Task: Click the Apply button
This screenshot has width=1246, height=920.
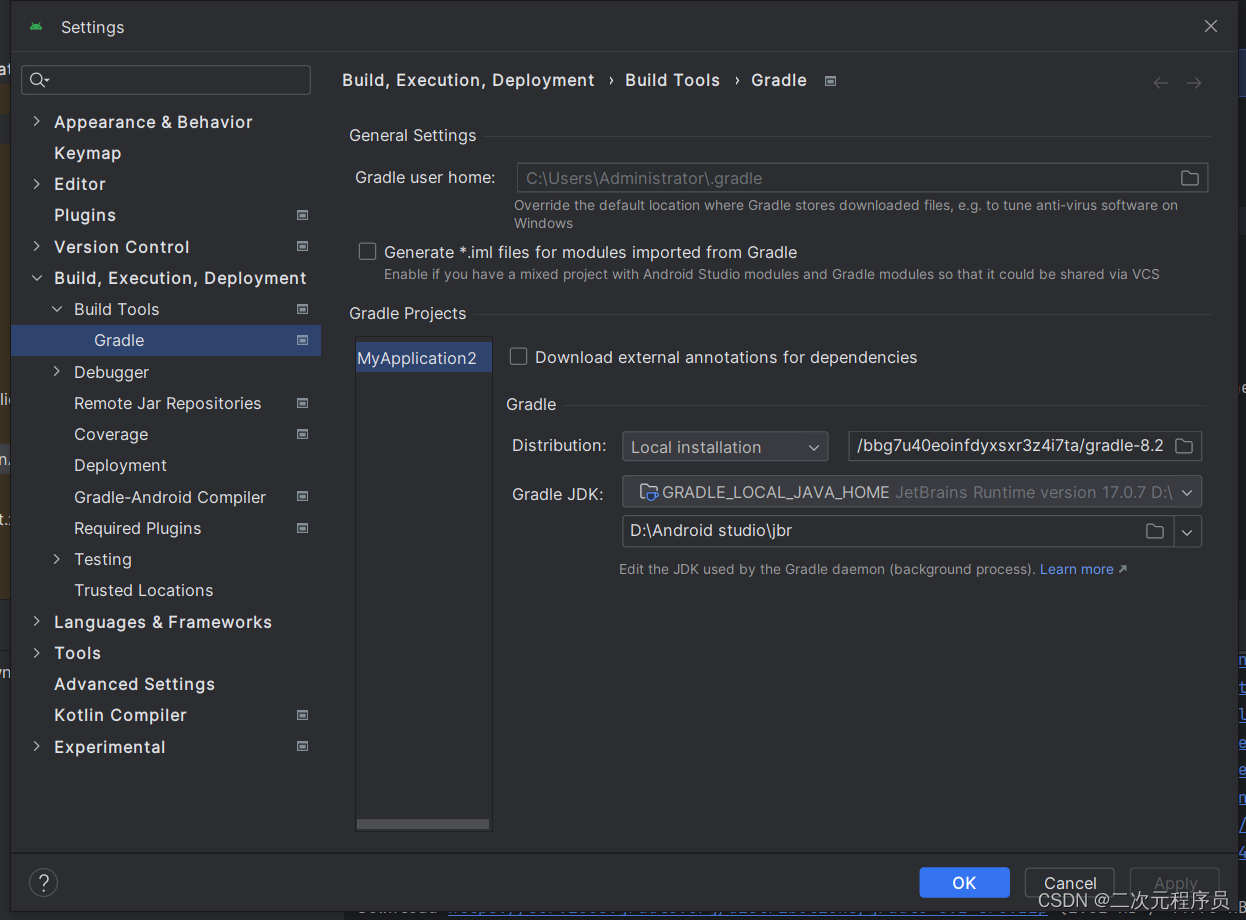Action: click(x=1175, y=882)
